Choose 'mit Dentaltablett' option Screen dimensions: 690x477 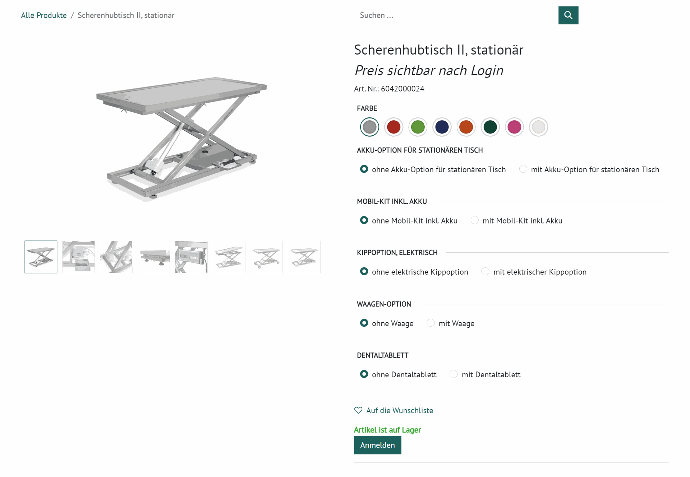[454, 374]
